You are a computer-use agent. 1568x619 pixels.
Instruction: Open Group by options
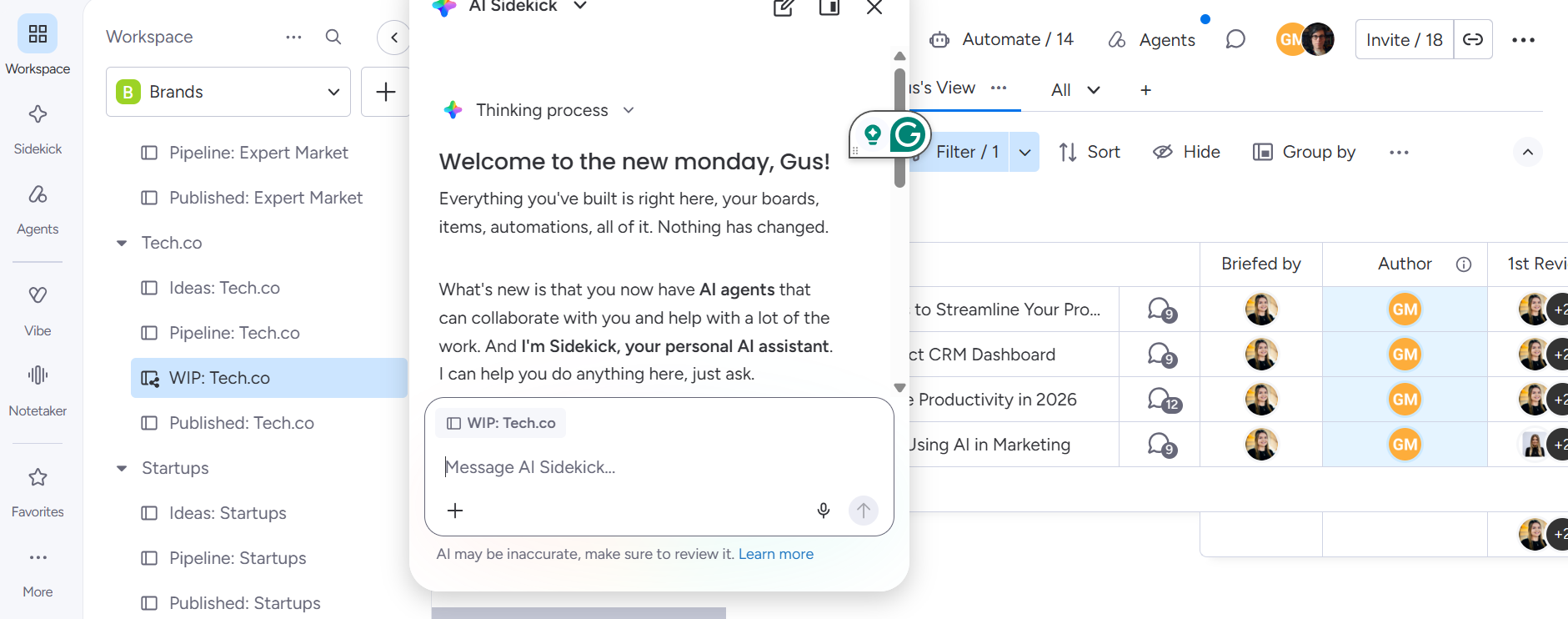coord(1305,152)
